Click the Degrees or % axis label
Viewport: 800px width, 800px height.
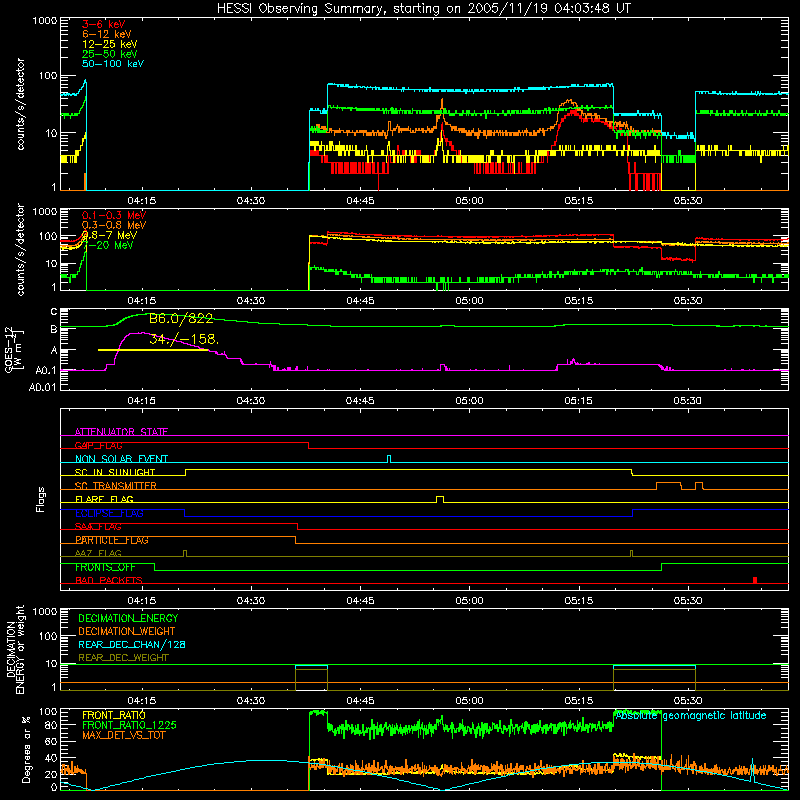point(26,750)
